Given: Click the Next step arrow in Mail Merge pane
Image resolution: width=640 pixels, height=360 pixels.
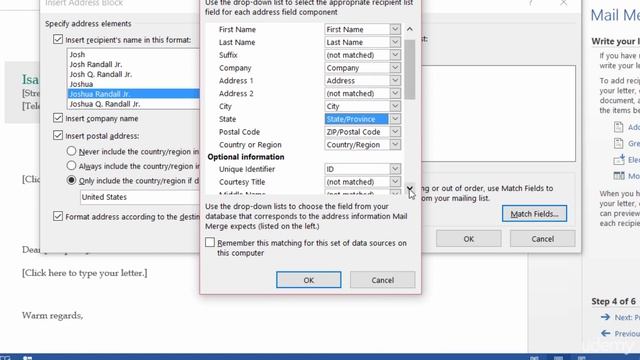Looking at the screenshot, I should click(x=605, y=317).
